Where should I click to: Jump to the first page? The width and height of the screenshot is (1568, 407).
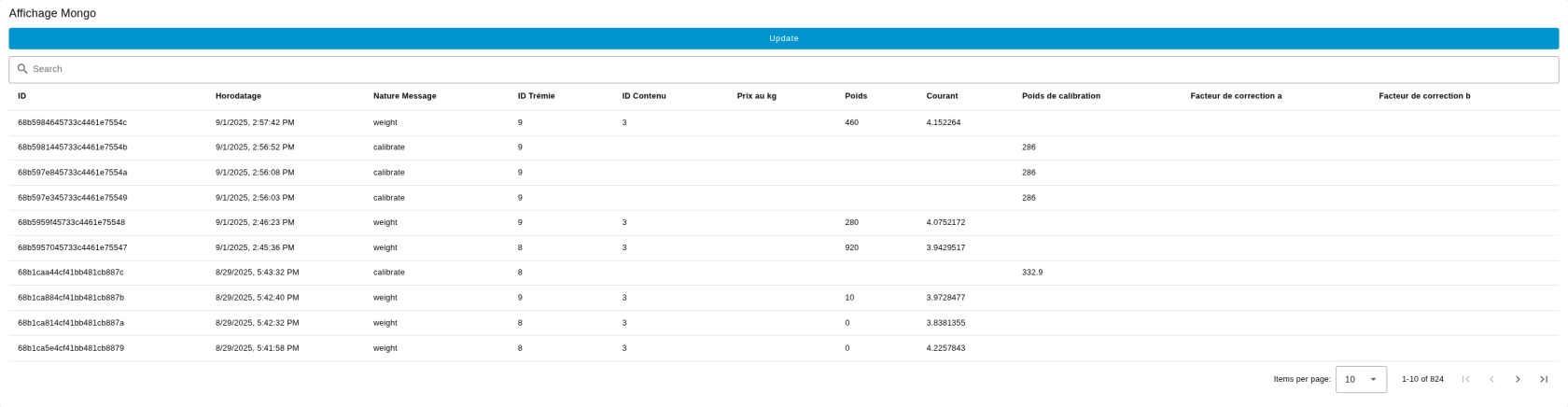pos(1465,379)
